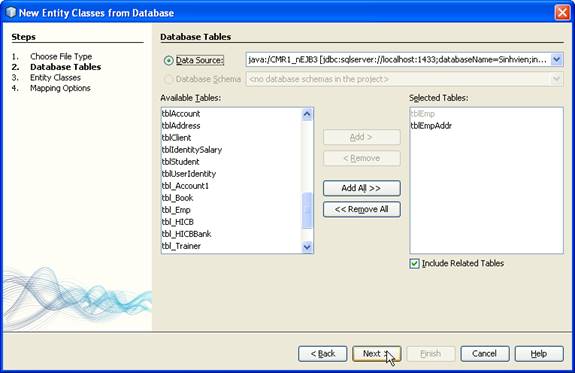Click the << Remove All button
This screenshot has width=575, height=373.
pos(362,209)
